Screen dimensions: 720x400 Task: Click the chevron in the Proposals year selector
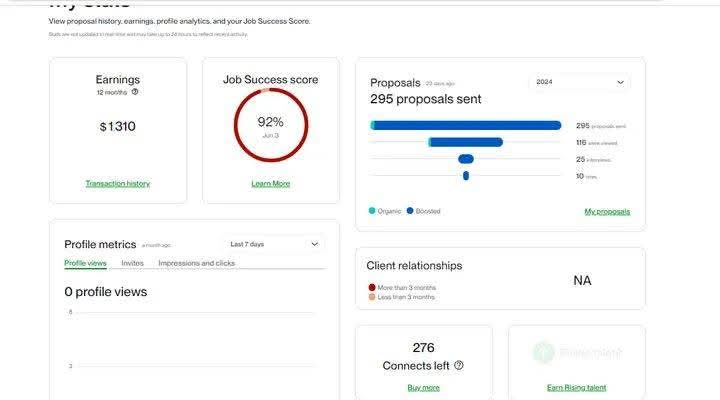pos(620,82)
